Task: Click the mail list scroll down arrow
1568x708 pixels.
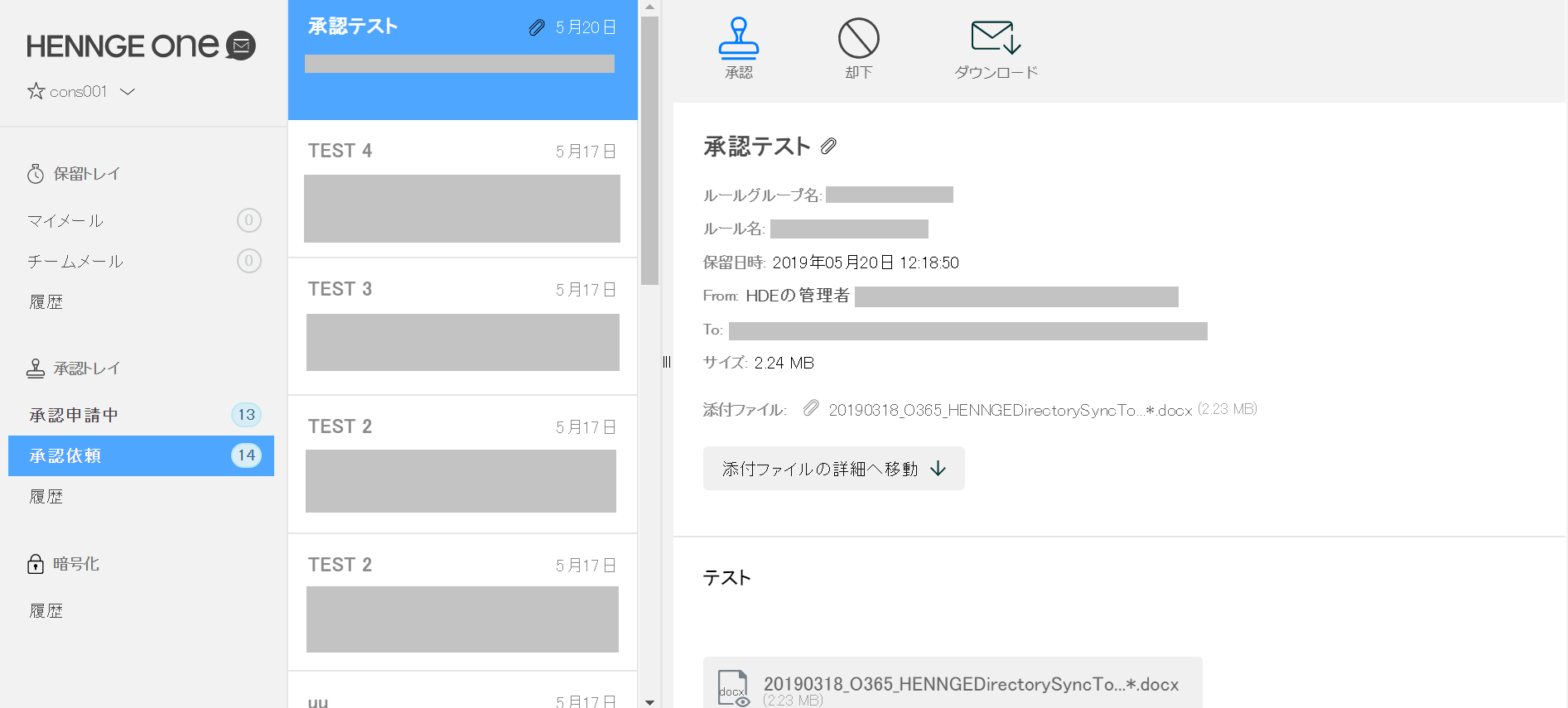Action: tap(649, 701)
